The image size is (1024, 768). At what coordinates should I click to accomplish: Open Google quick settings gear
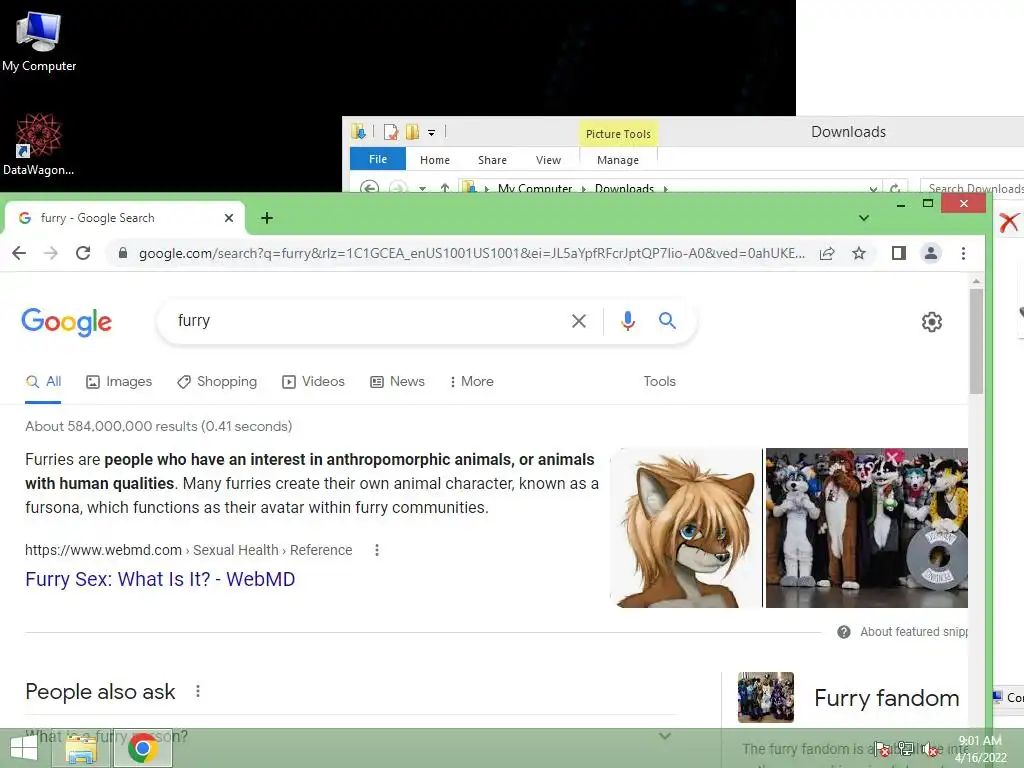[x=932, y=322]
